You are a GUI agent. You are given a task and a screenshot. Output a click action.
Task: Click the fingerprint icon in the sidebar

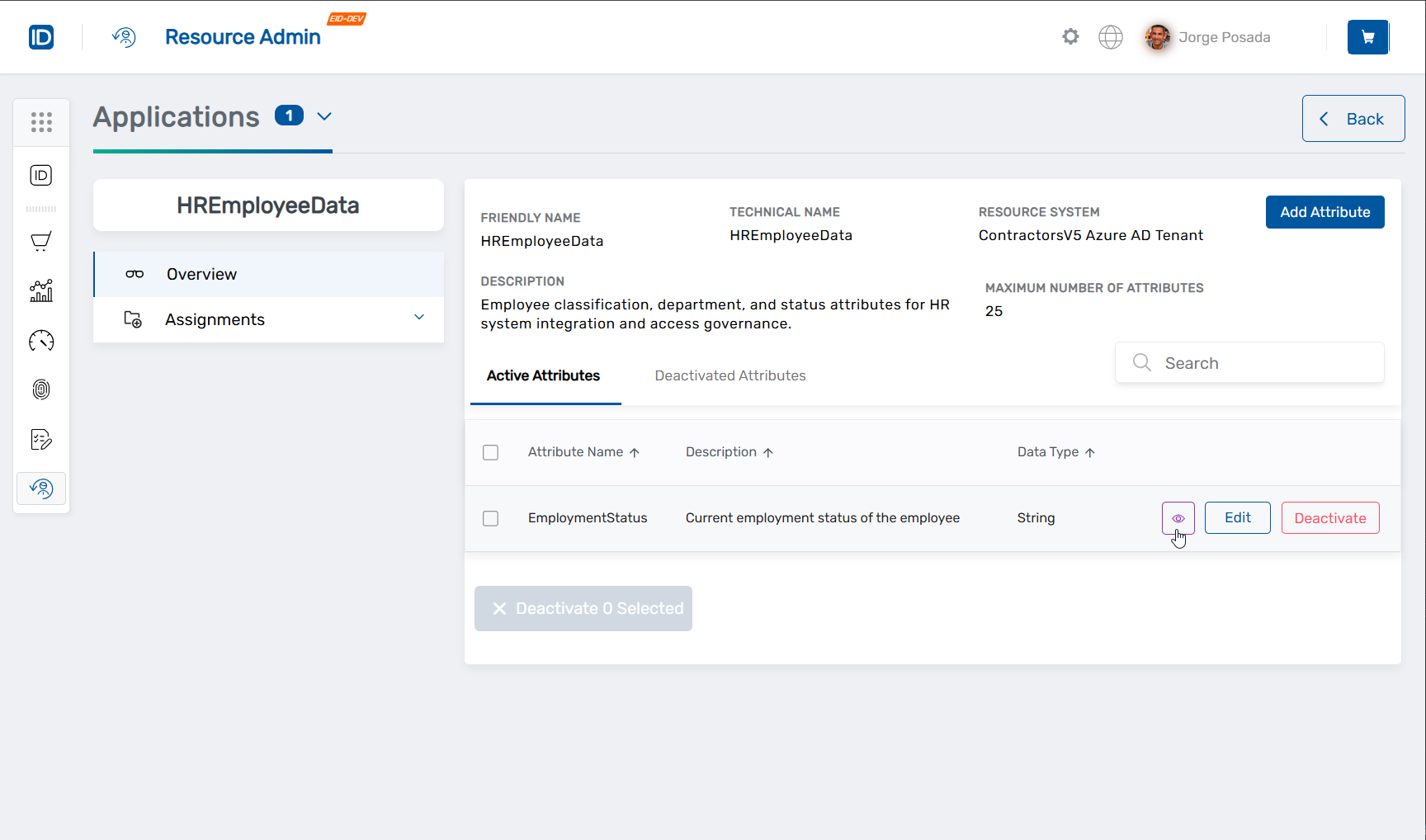(41, 389)
